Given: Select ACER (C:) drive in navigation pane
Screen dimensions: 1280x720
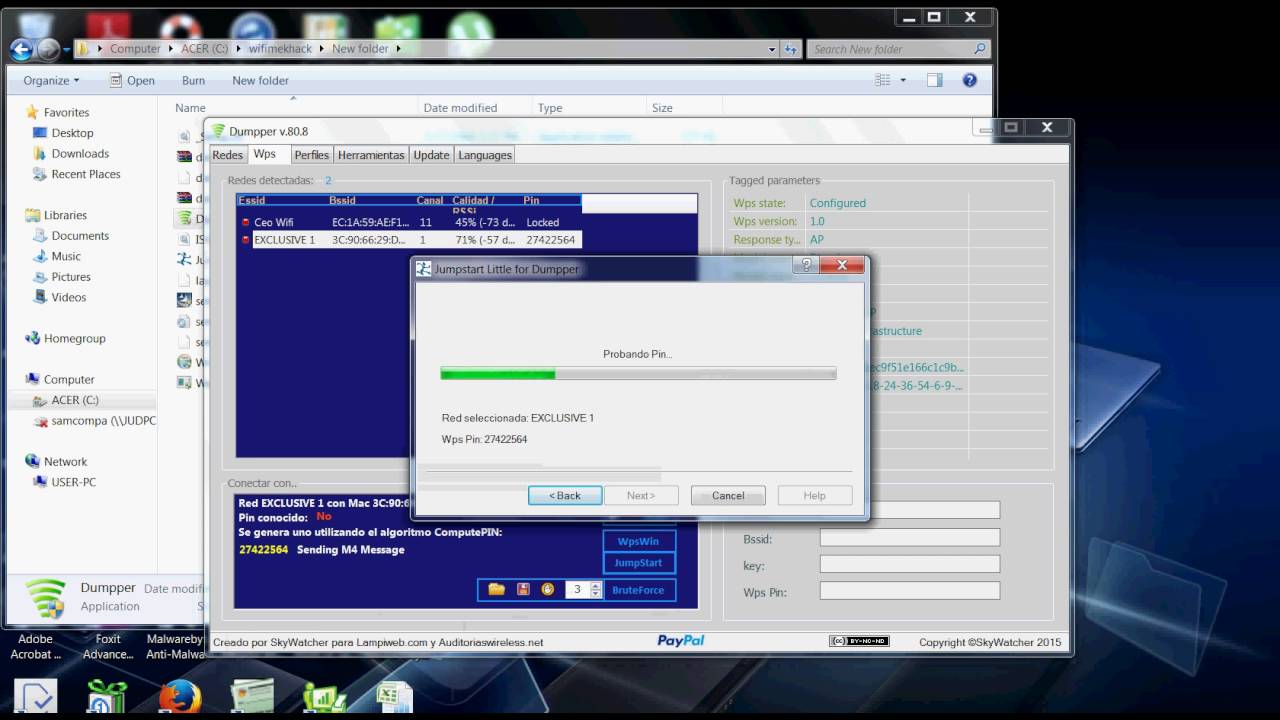Looking at the screenshot, I should 75,400.
